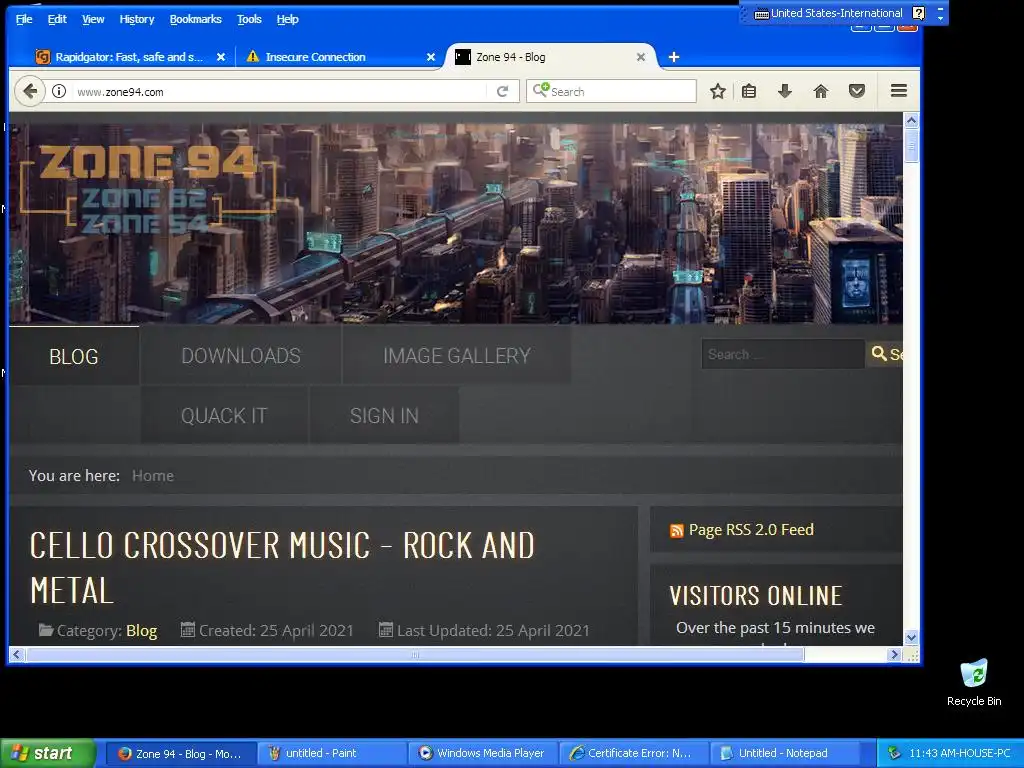The image size is (1024, 768).
Task: Go back using the Firefox back arrow
Action: tap(29, 91)
